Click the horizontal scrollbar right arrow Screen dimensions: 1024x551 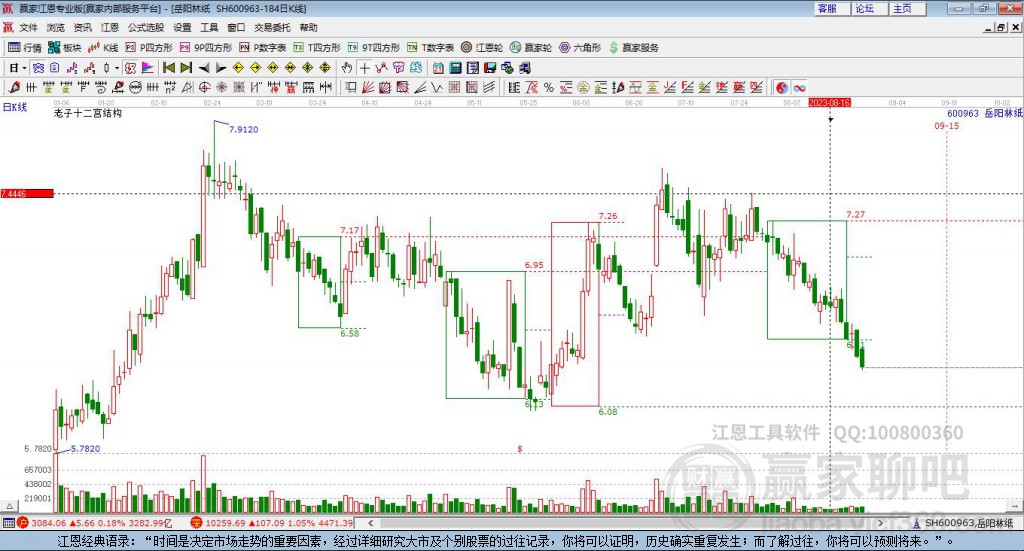[x=880, y=523]
